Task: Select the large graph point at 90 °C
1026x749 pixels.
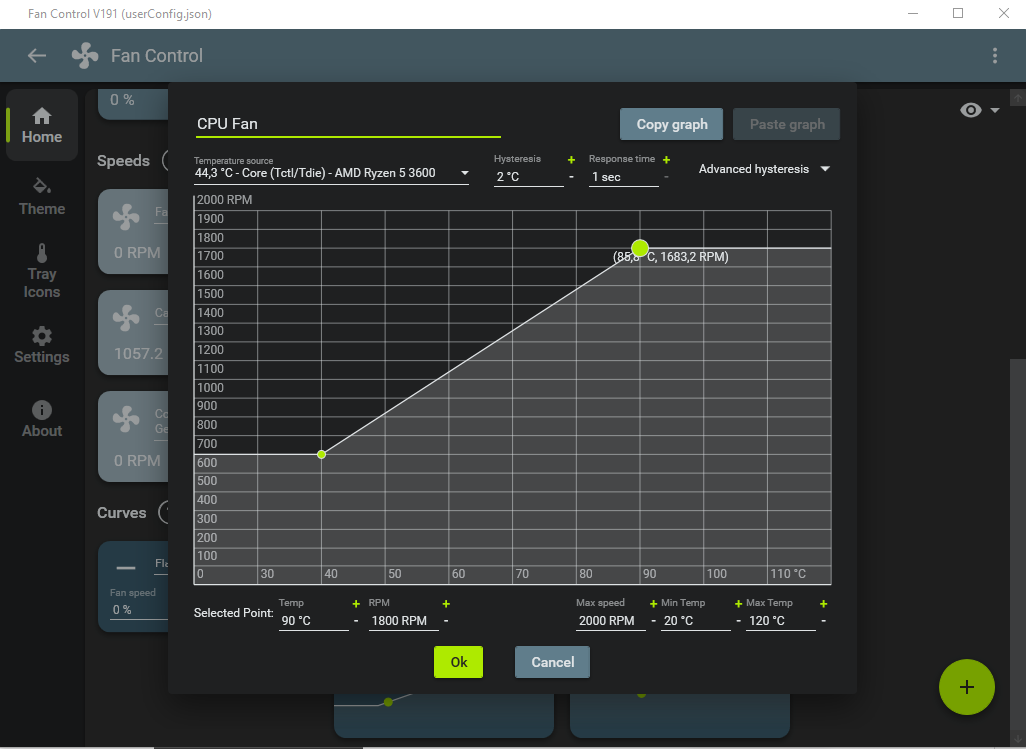Action: coord(640,248)
